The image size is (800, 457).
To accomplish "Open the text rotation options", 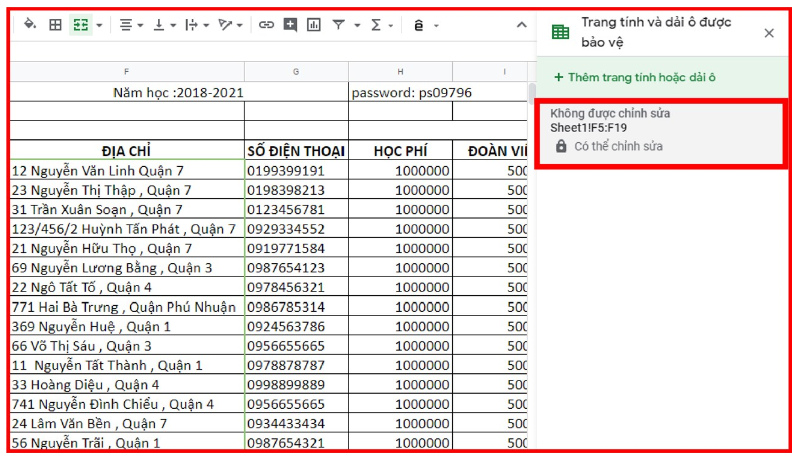I will tap(231, 25).
